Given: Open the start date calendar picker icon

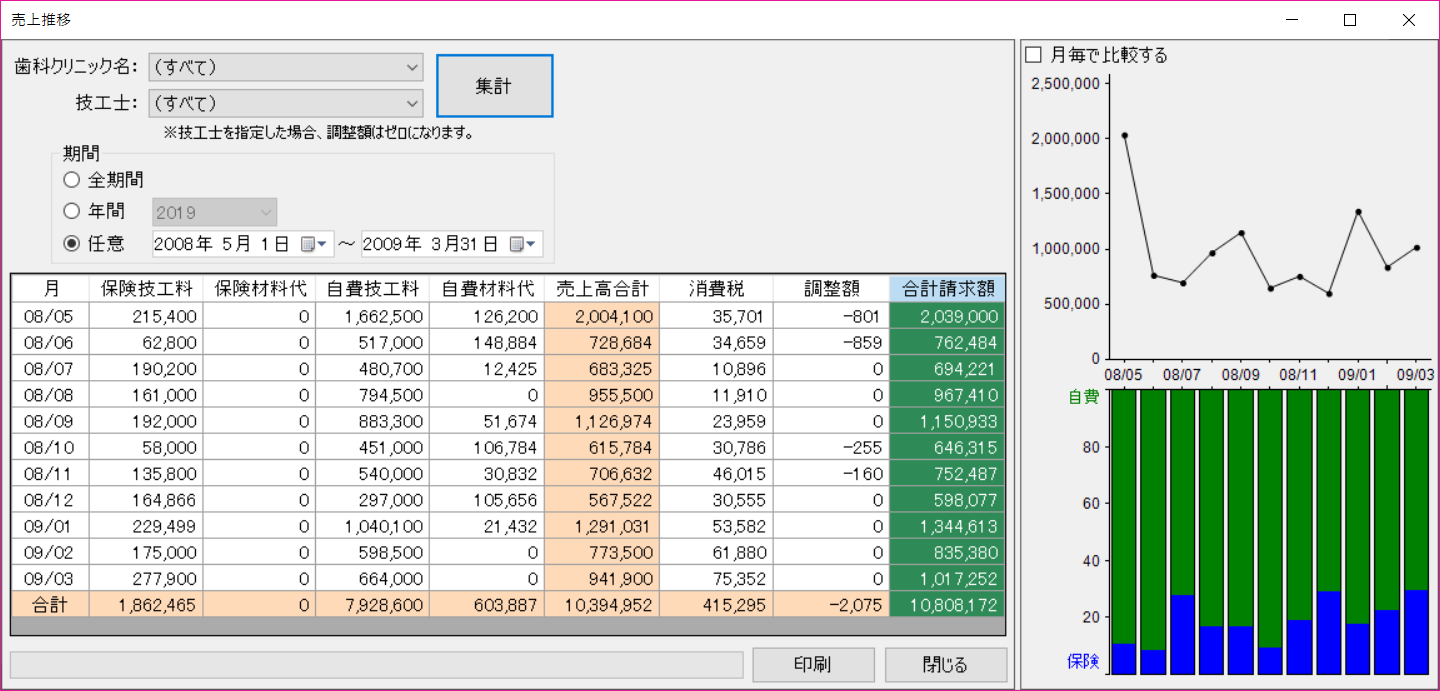Looking at the screenshot, I should [314, 244].
